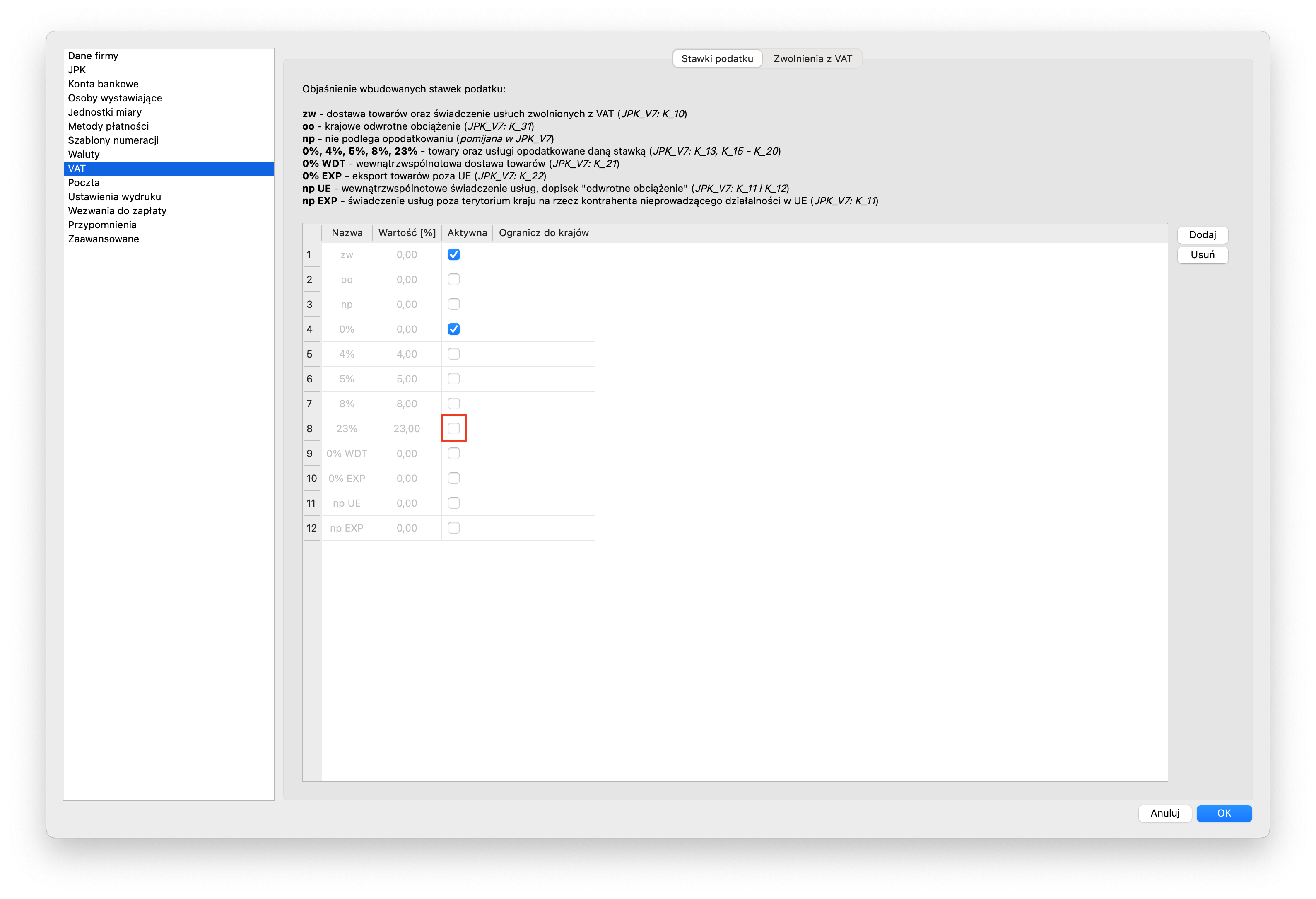1316x899 pixels.
Task: Click Ogranicz do krajów cell for zw
Action: point(543,255)
